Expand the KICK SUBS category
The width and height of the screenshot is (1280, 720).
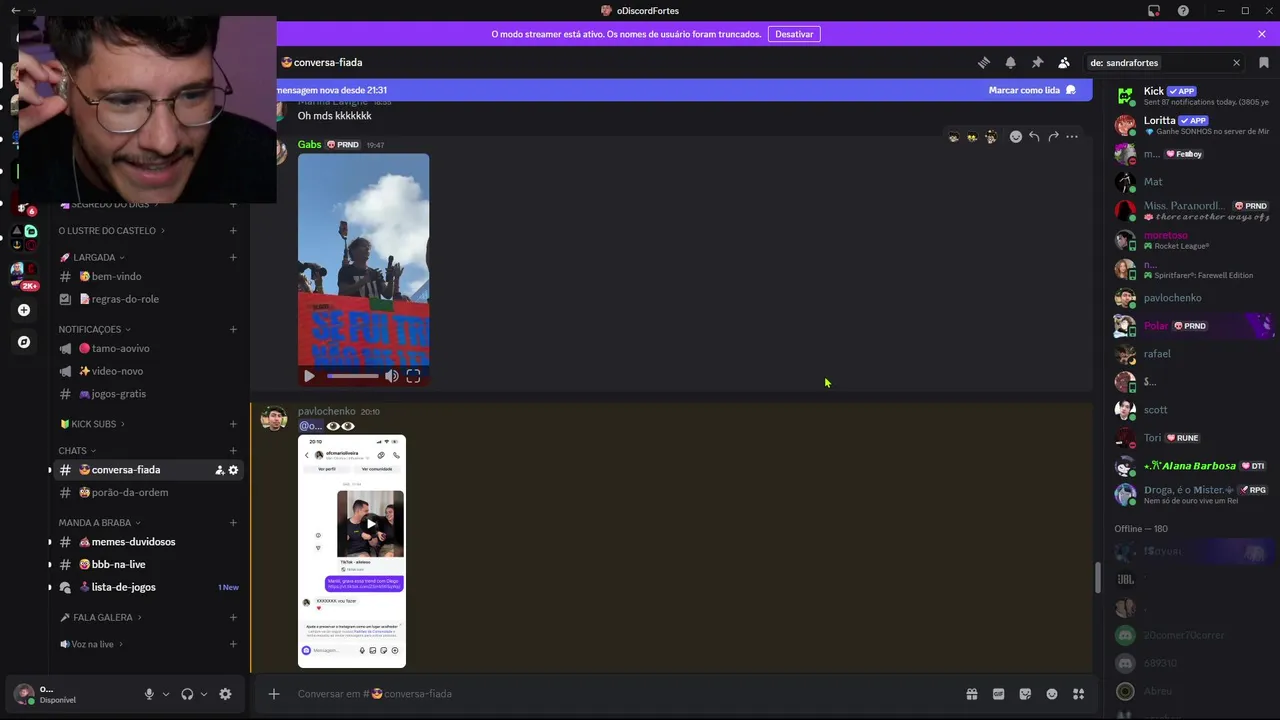click(91, 424)
